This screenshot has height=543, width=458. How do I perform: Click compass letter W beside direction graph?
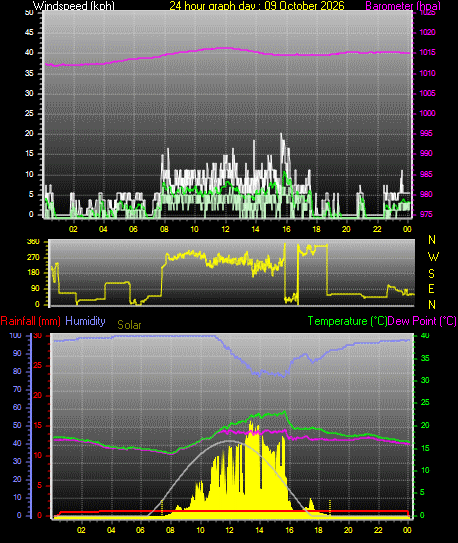click(x=433, y=257)
